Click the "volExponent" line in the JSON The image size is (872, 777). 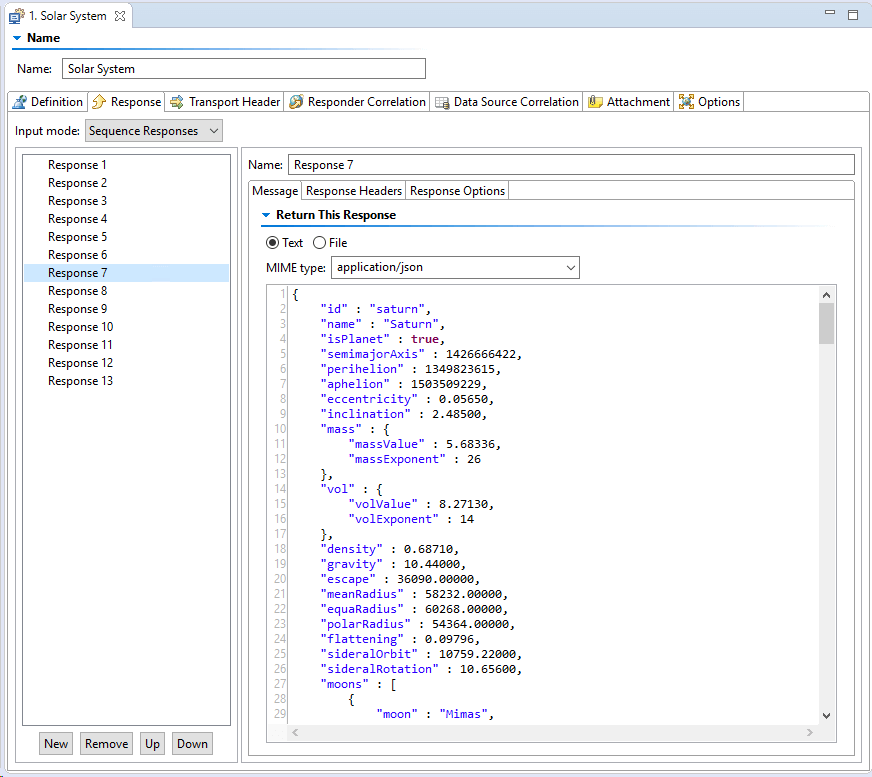click(411, 519)
